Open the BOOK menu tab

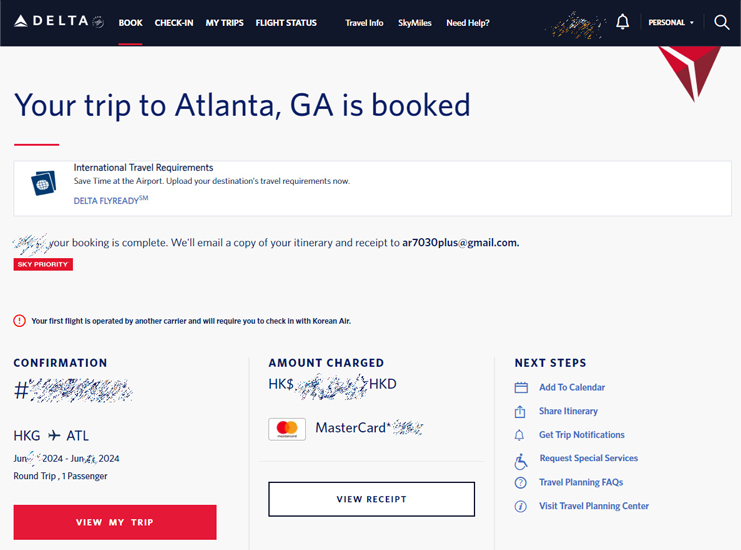tap(130, 23)
